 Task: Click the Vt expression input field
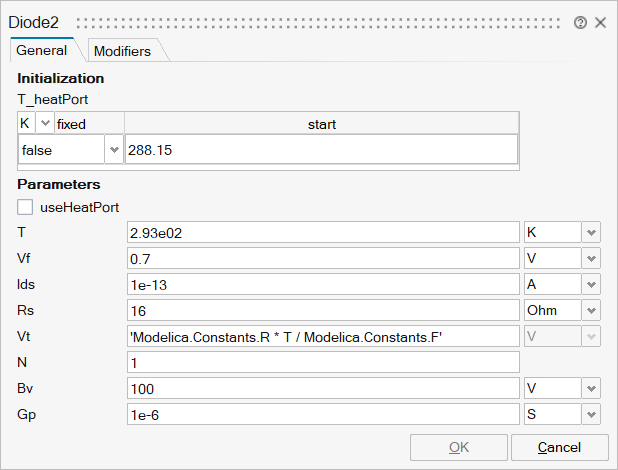(x=322, y=336)
